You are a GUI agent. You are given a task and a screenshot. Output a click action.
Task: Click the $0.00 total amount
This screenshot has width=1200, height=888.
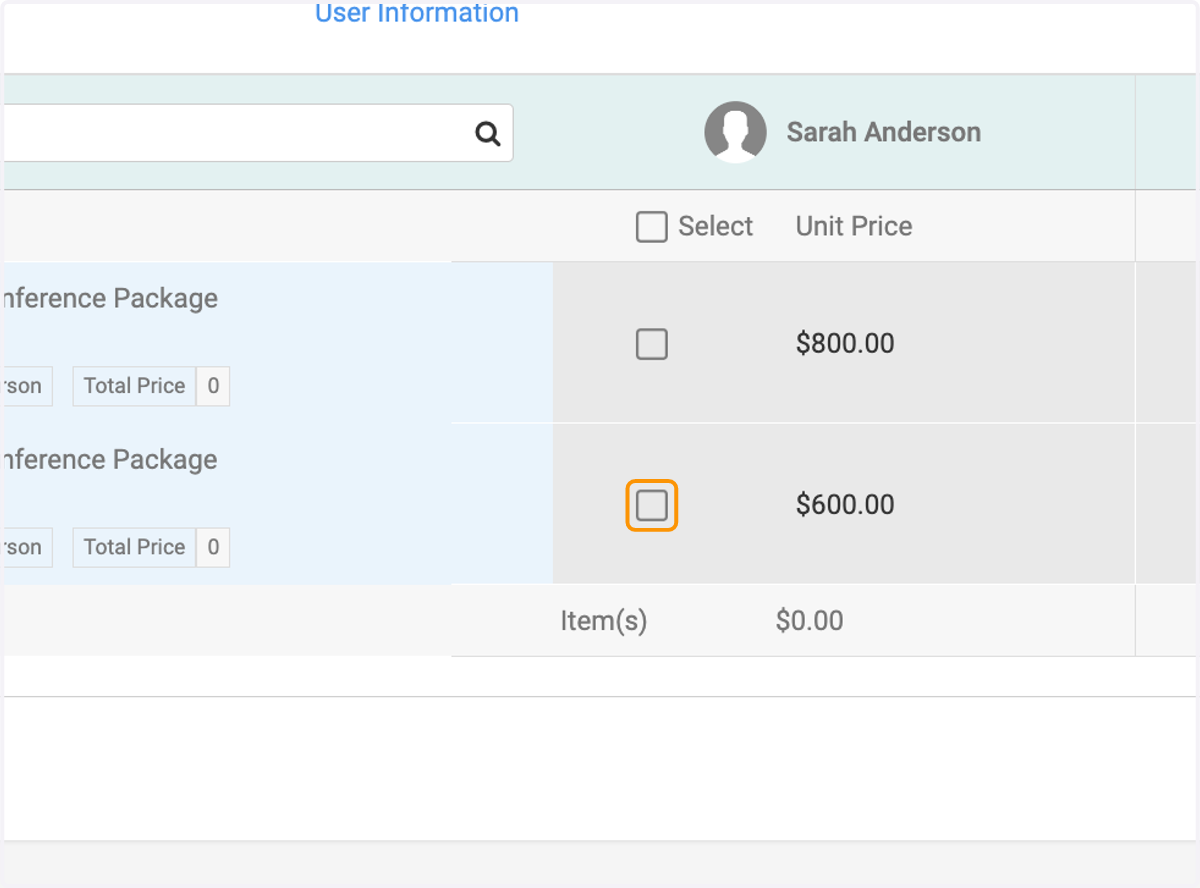pyautogui.click(x=809, y=621)
